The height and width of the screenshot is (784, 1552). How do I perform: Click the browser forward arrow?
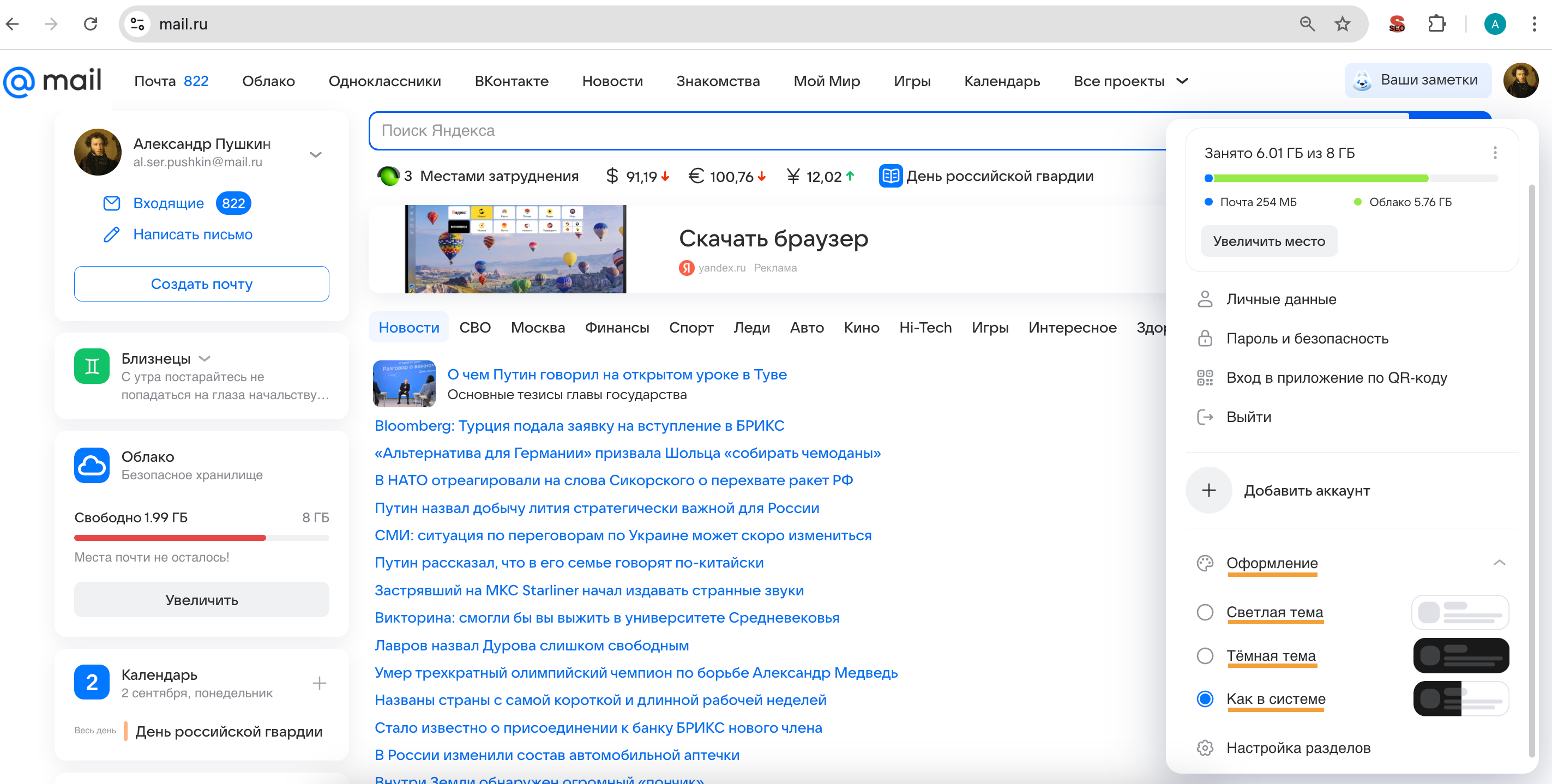(x=51, y=24)
